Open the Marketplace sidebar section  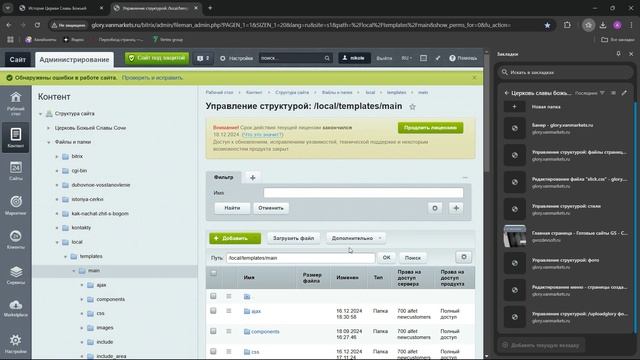pos(16,308)
